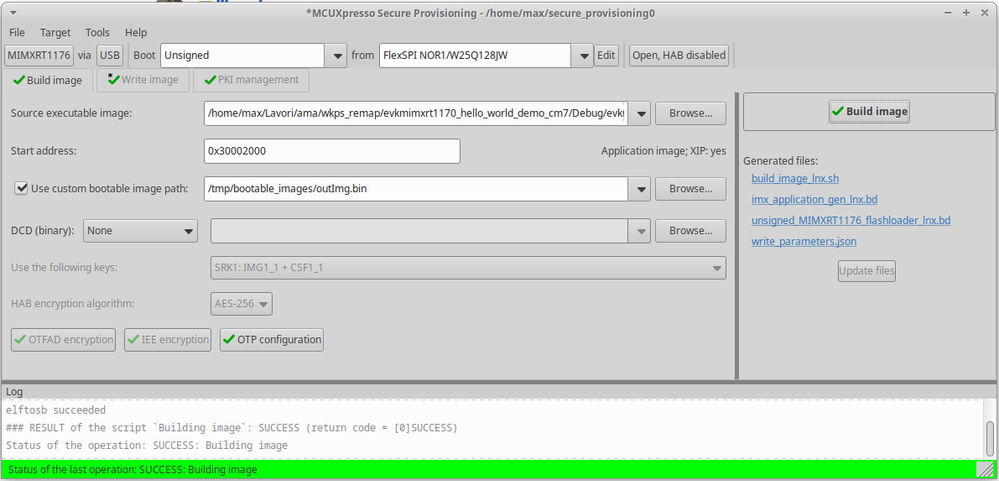Open OTP configuration
Screen dimensions: 999x481
271,340
